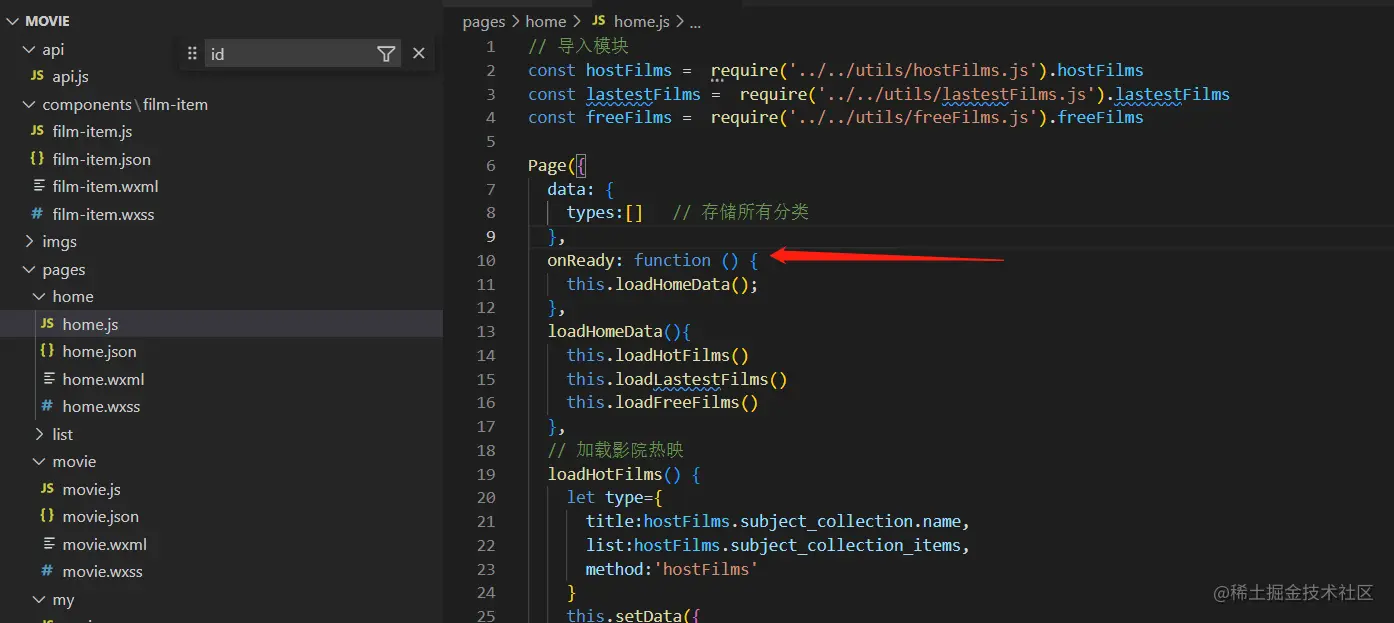Open home.wxss file
Screen dimensions: 1394x623
[101, 406]
